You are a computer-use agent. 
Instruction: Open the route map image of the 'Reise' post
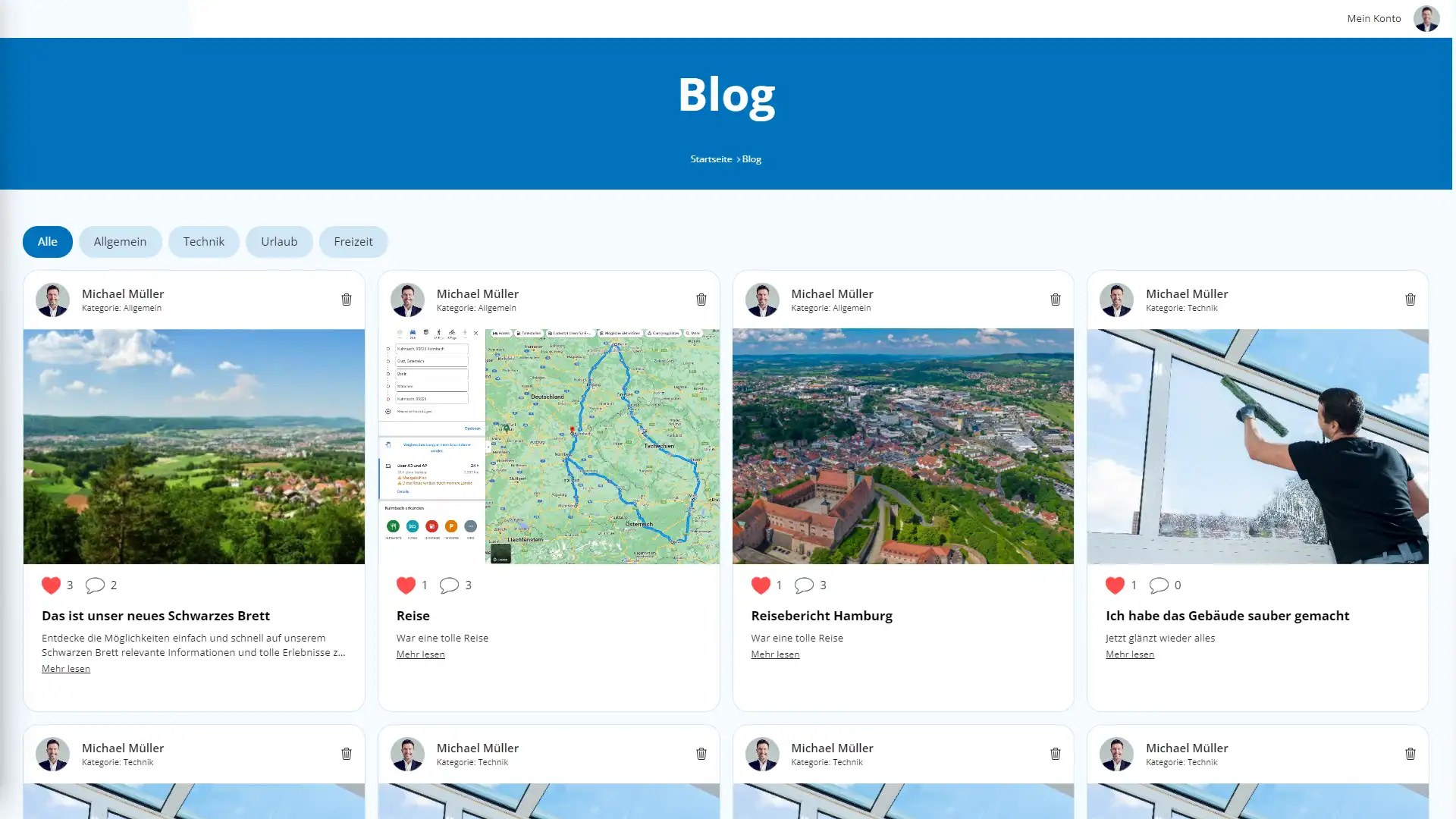(x=549, y=447)
